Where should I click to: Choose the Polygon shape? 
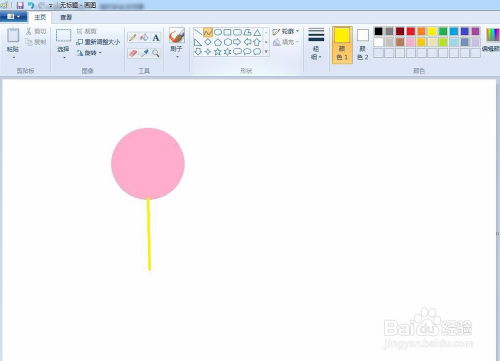click(x=247, y=32)
